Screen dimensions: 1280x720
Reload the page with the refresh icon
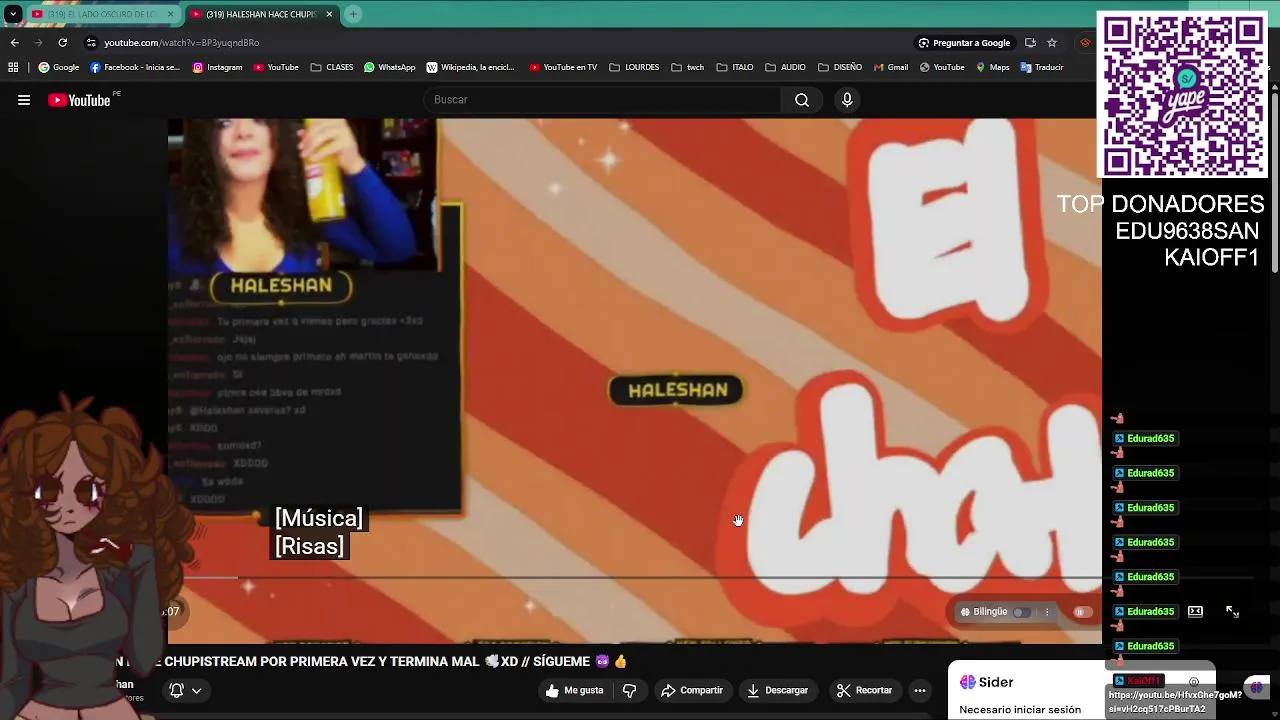62,43
